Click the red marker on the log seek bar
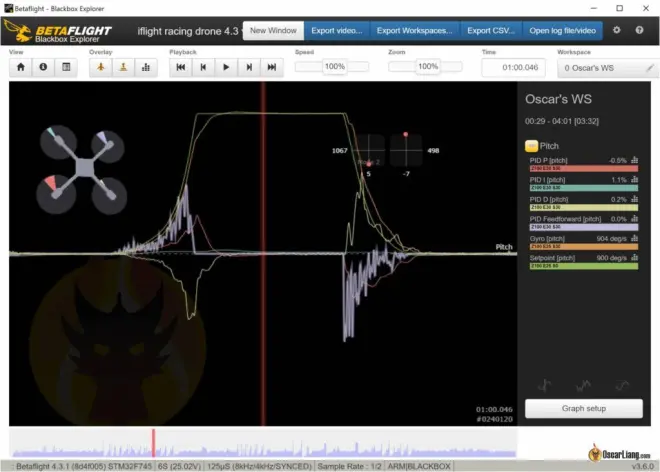 pyautogui.click(x=154, y=443)
